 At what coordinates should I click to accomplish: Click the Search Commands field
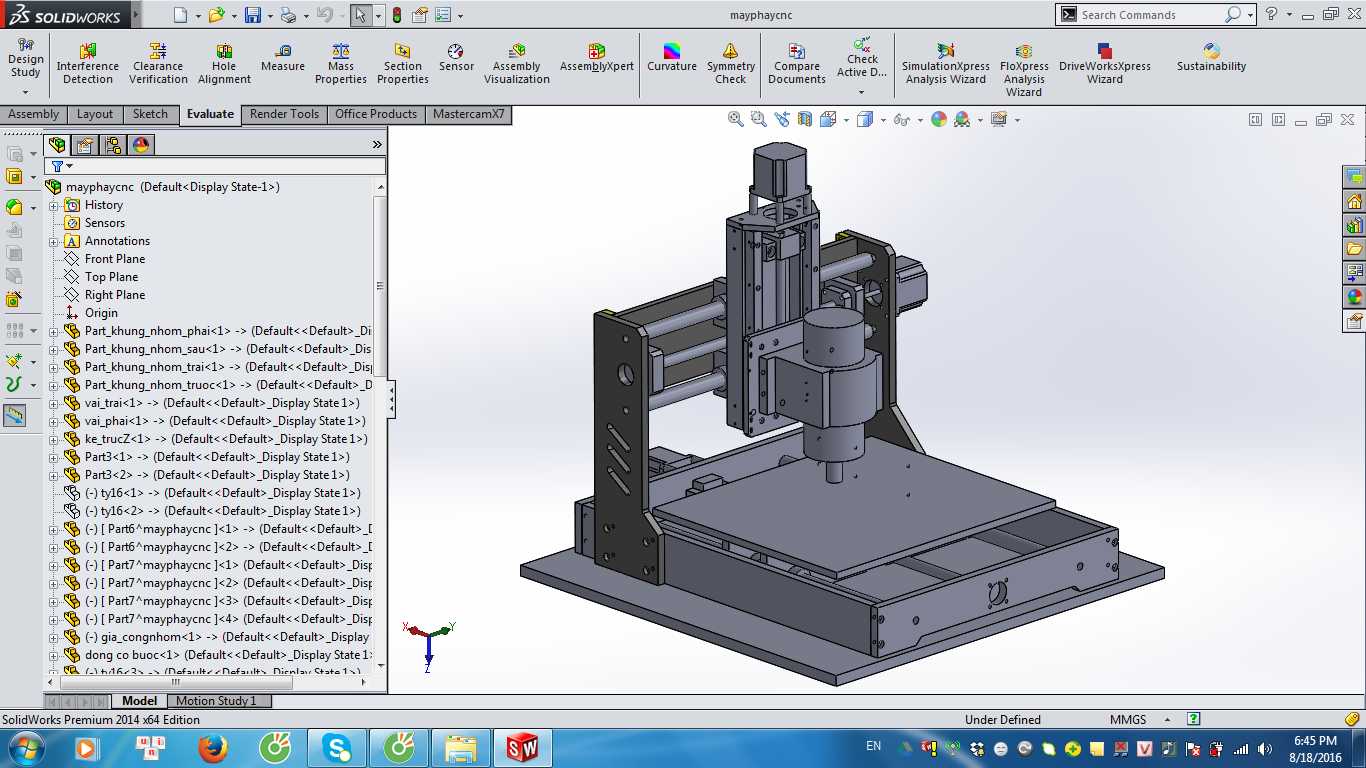1150,15
